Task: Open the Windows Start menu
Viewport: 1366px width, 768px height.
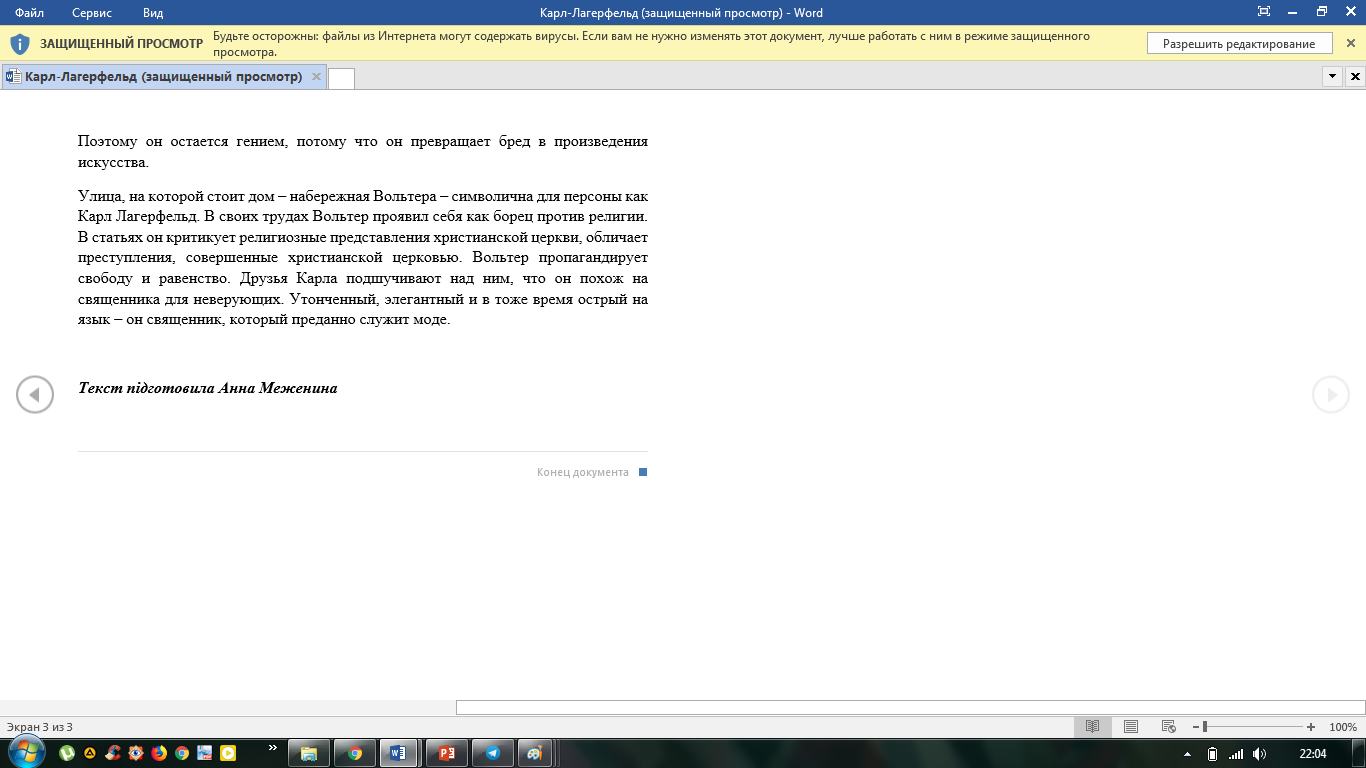Action: (x=25, y=753)
